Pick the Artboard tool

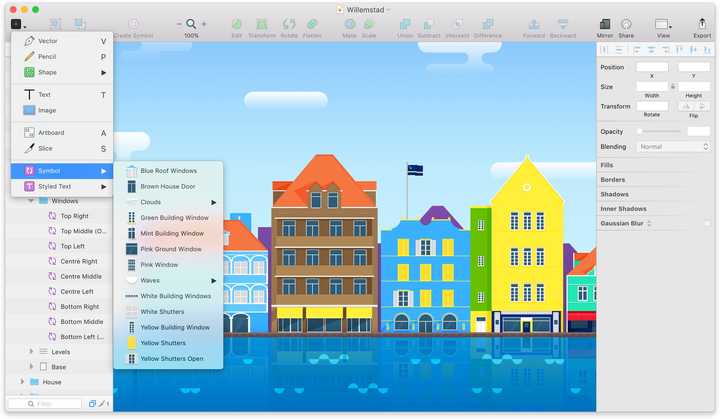click(x=62, y=133)
